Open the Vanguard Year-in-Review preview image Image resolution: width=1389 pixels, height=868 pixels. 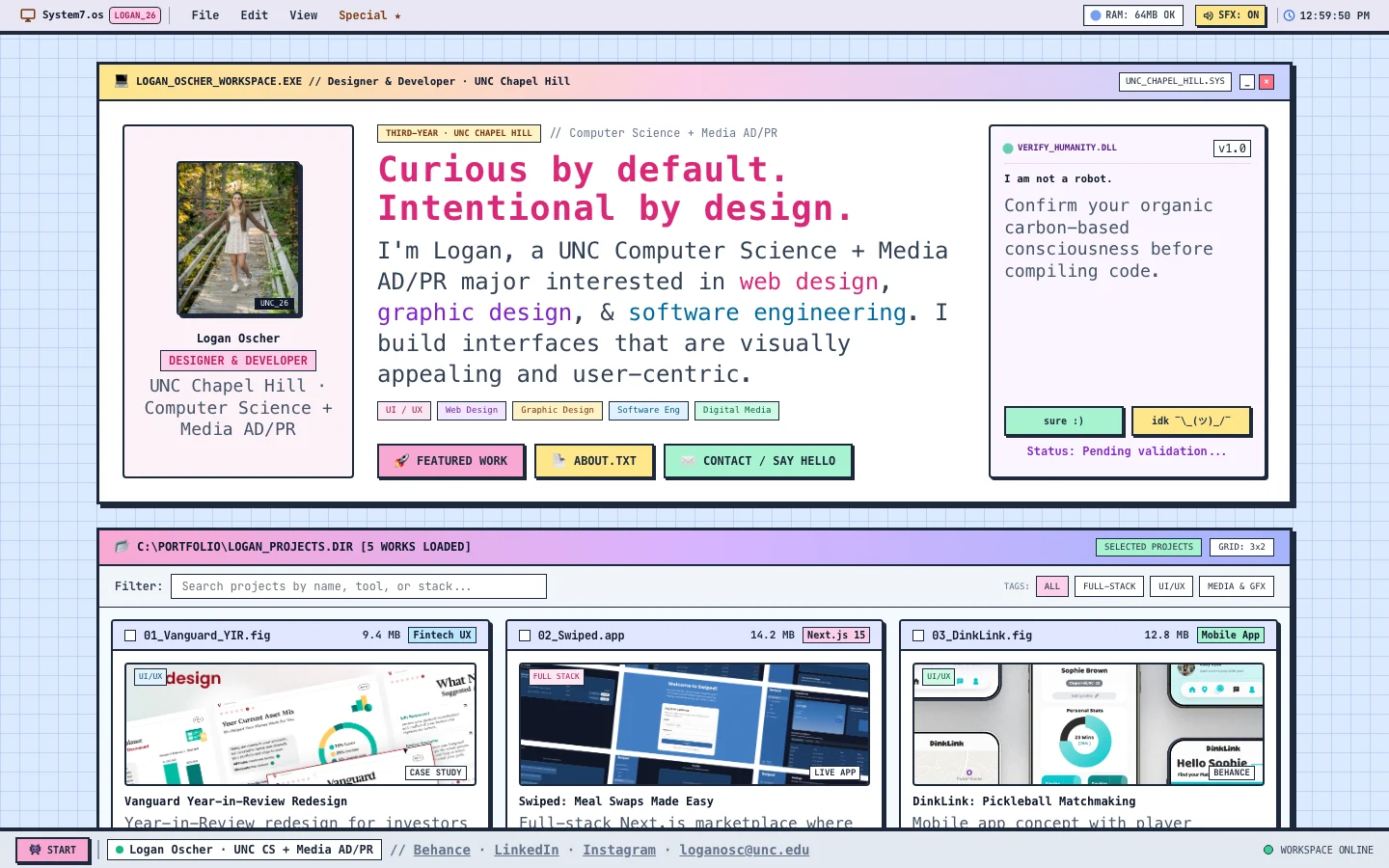click(x=300, y=724)
